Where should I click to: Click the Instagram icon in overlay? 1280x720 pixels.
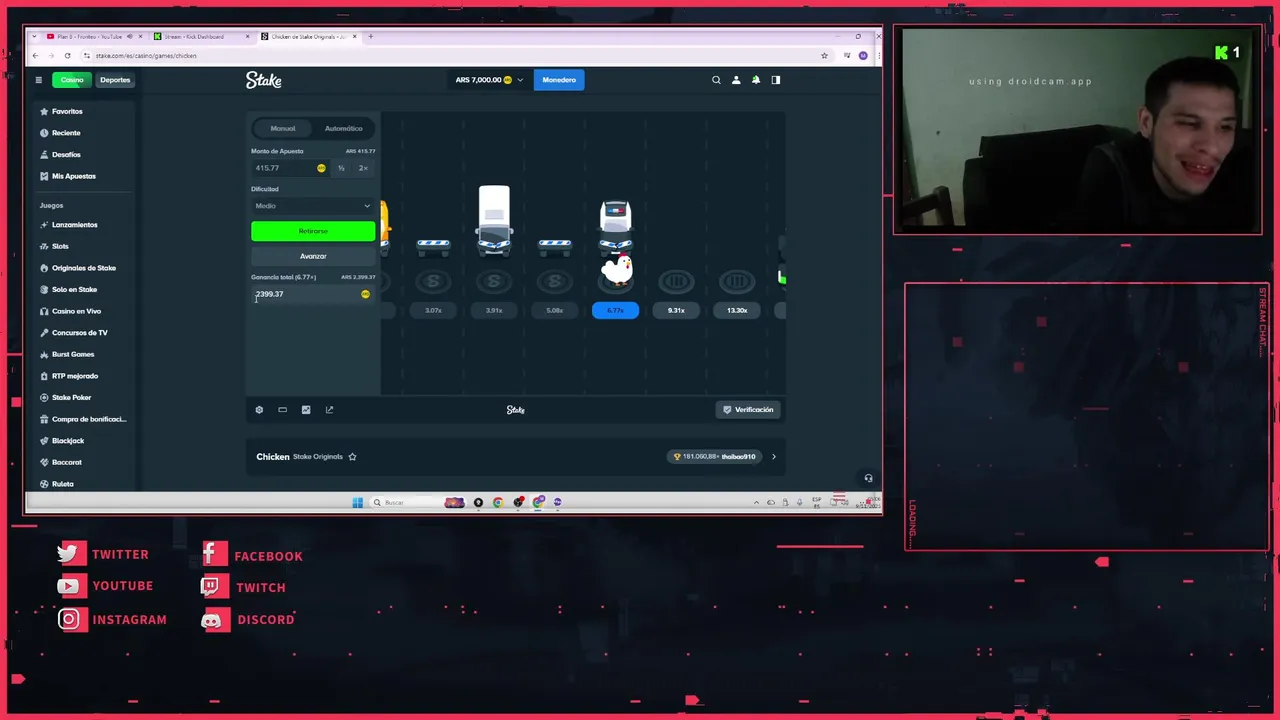point(69,620)
